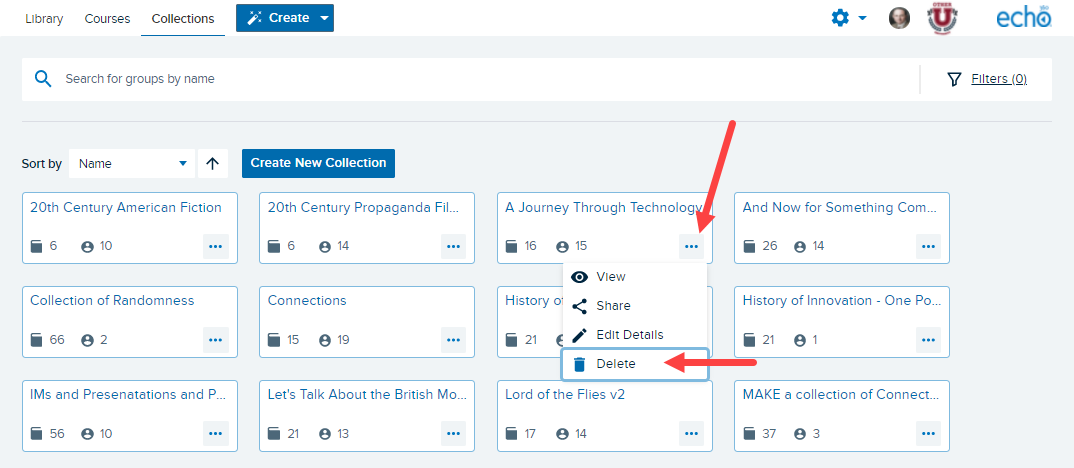Click the pencil icon next to Edit Details

(579, 335)
